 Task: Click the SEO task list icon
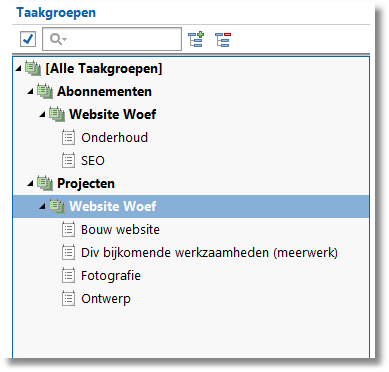68,160
